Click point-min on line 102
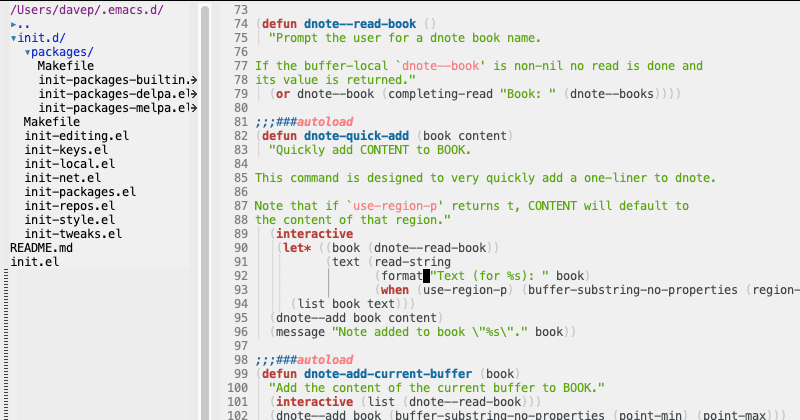800x420 pixels. (x=650, y=415)
